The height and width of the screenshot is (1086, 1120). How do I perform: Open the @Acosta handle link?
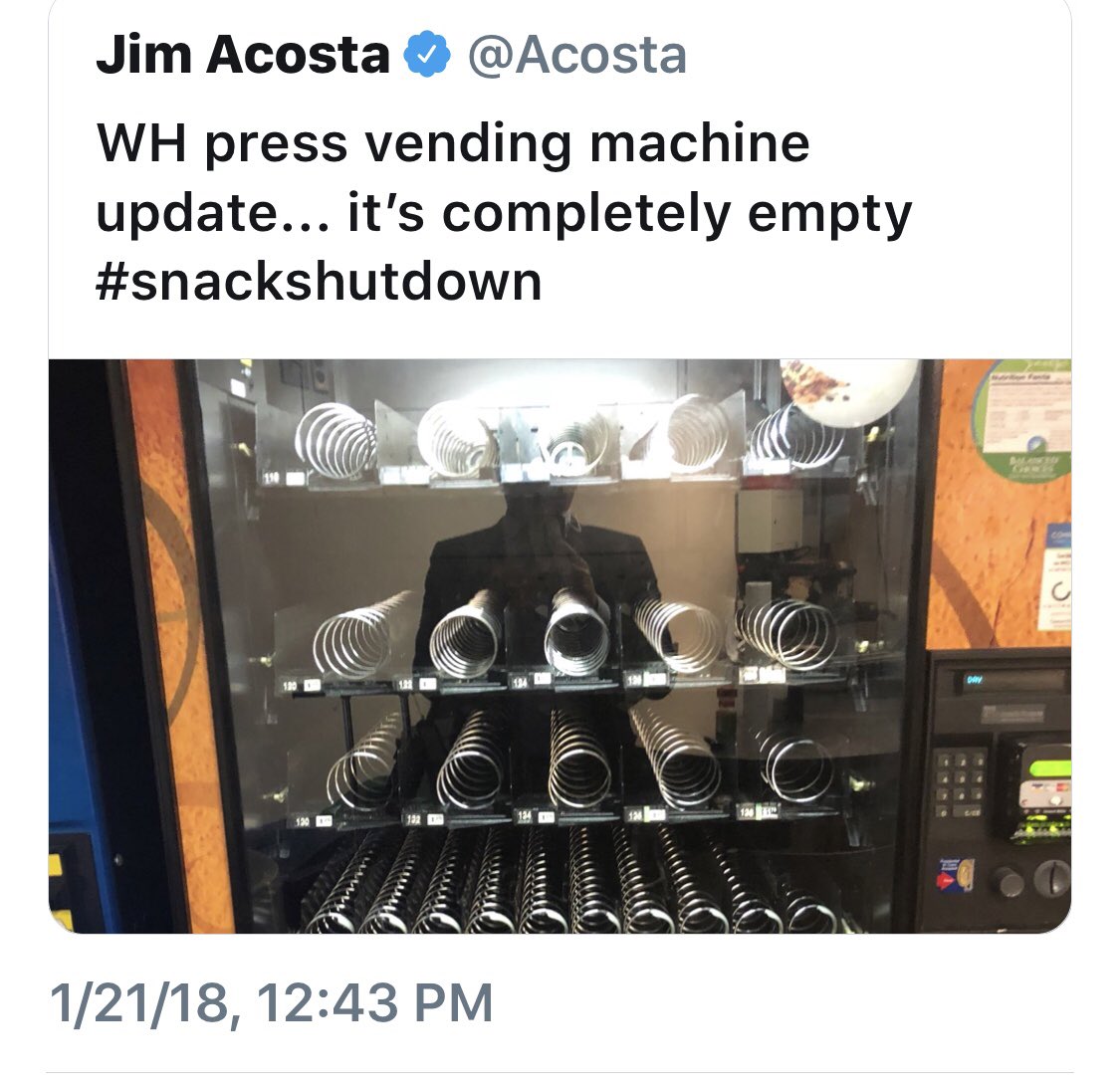coord(577,55)
